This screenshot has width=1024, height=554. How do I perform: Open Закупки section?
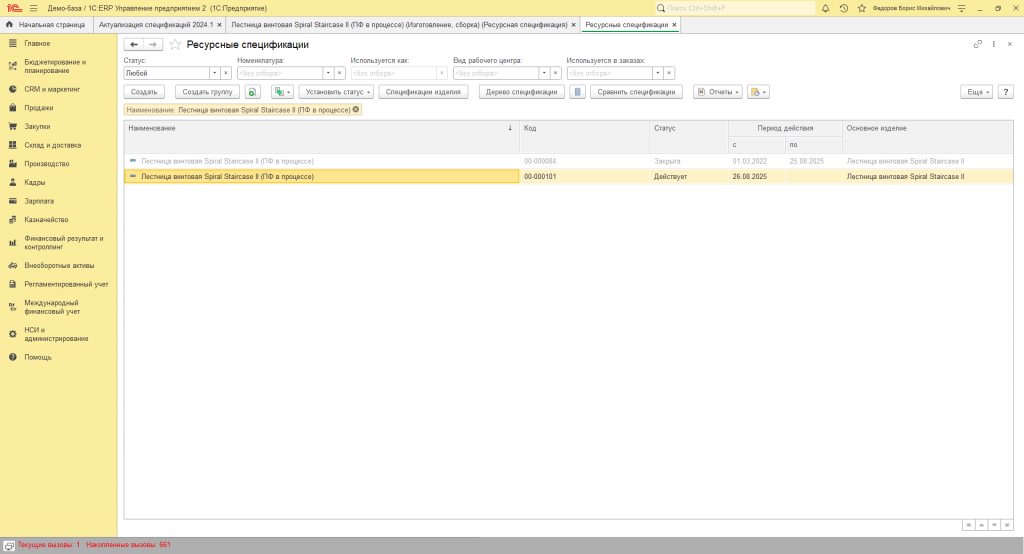pos(37,127)
